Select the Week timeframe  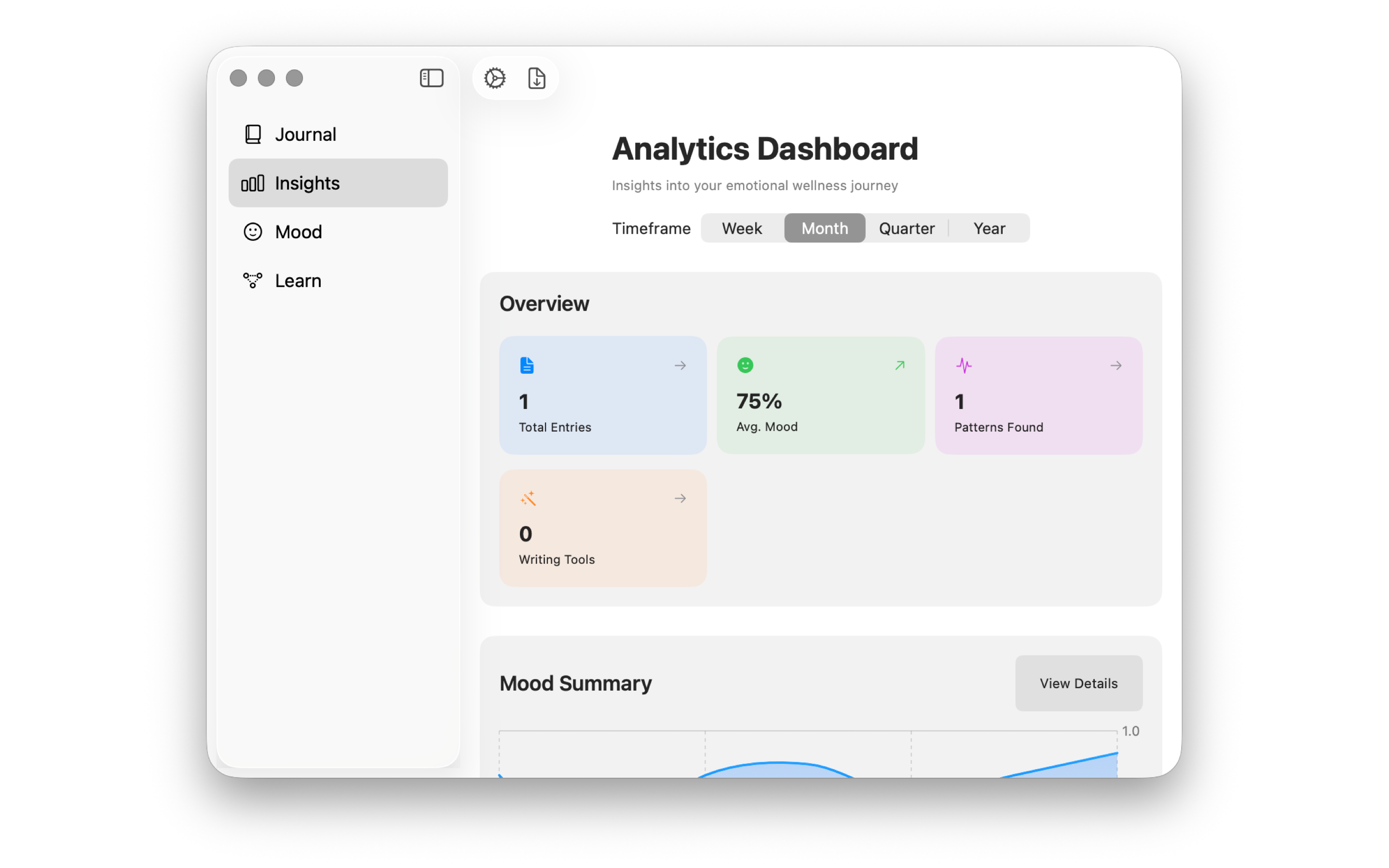tap(742, 229)
